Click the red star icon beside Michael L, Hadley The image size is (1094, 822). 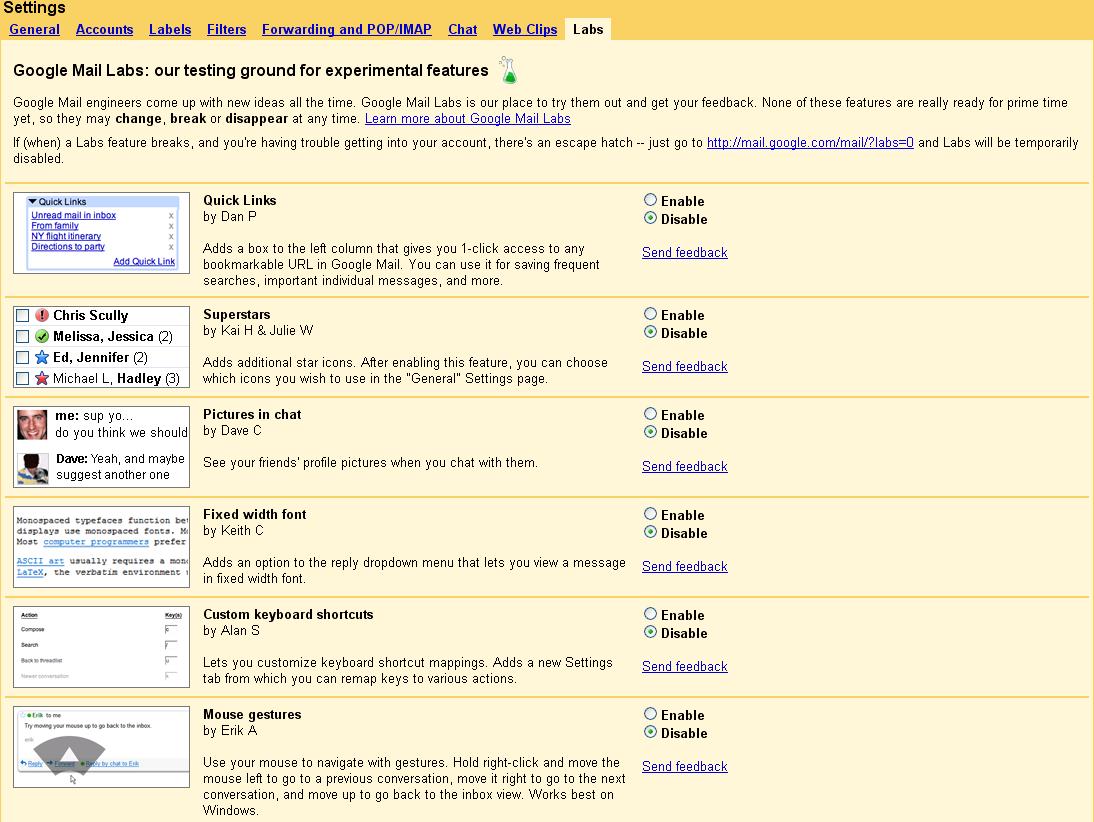coord(42,379)
